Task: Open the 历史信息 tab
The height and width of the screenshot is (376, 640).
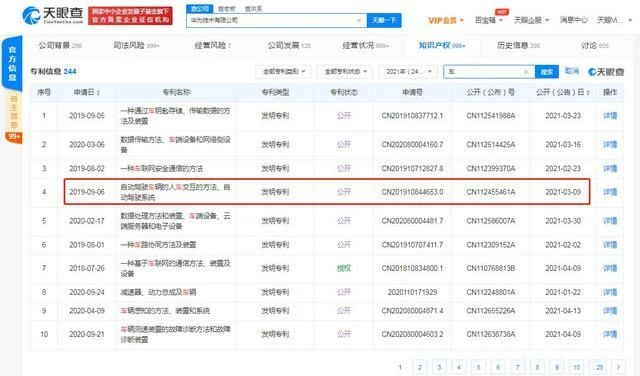Action: point(518,45)
